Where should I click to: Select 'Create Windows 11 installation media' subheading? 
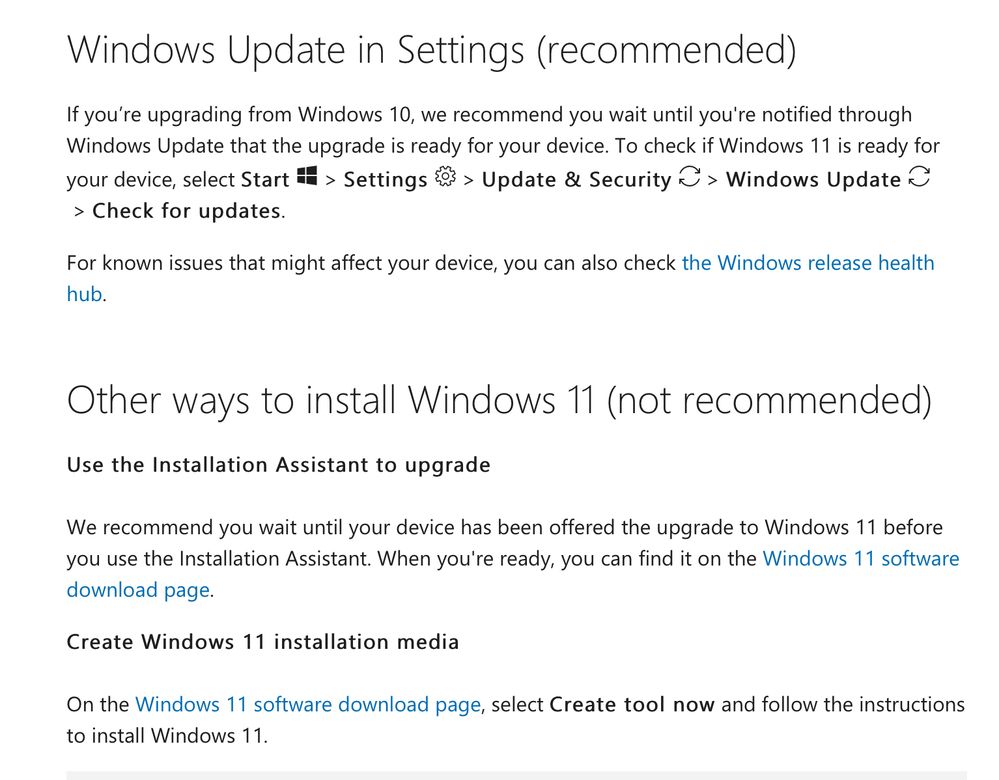tap(262, 642)
